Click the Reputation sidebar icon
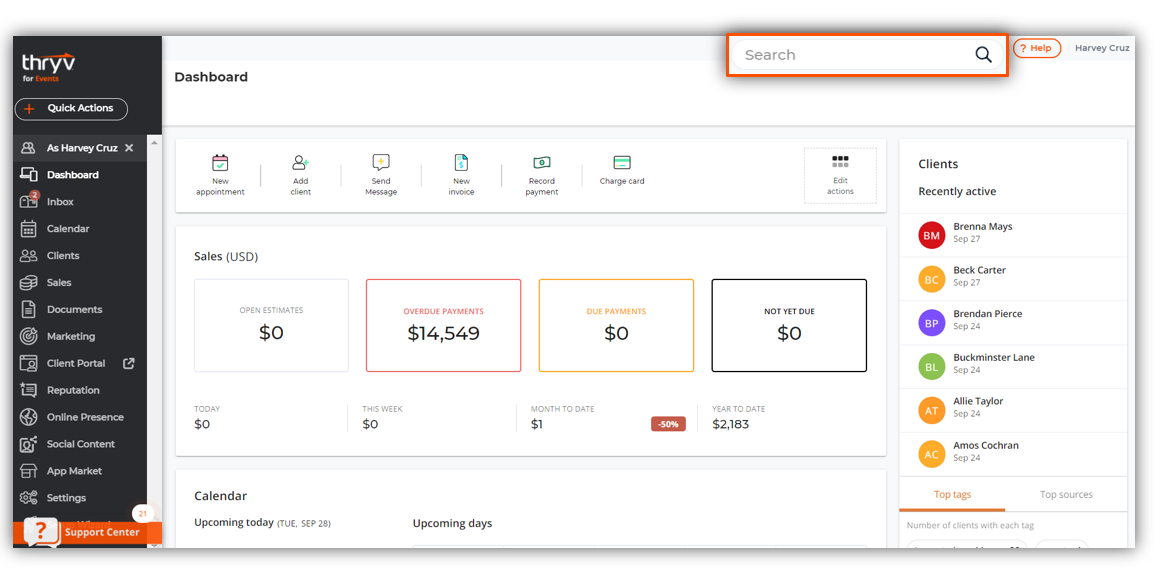Image resolution: width=1175 pixels, height=578 pixels. (x=28, y=390)
